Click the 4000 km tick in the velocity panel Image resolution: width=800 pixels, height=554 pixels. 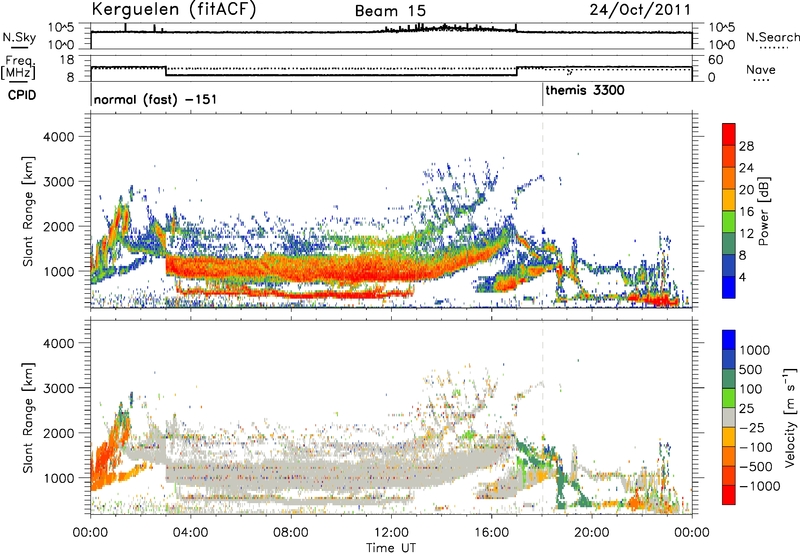tap(59, 343)
